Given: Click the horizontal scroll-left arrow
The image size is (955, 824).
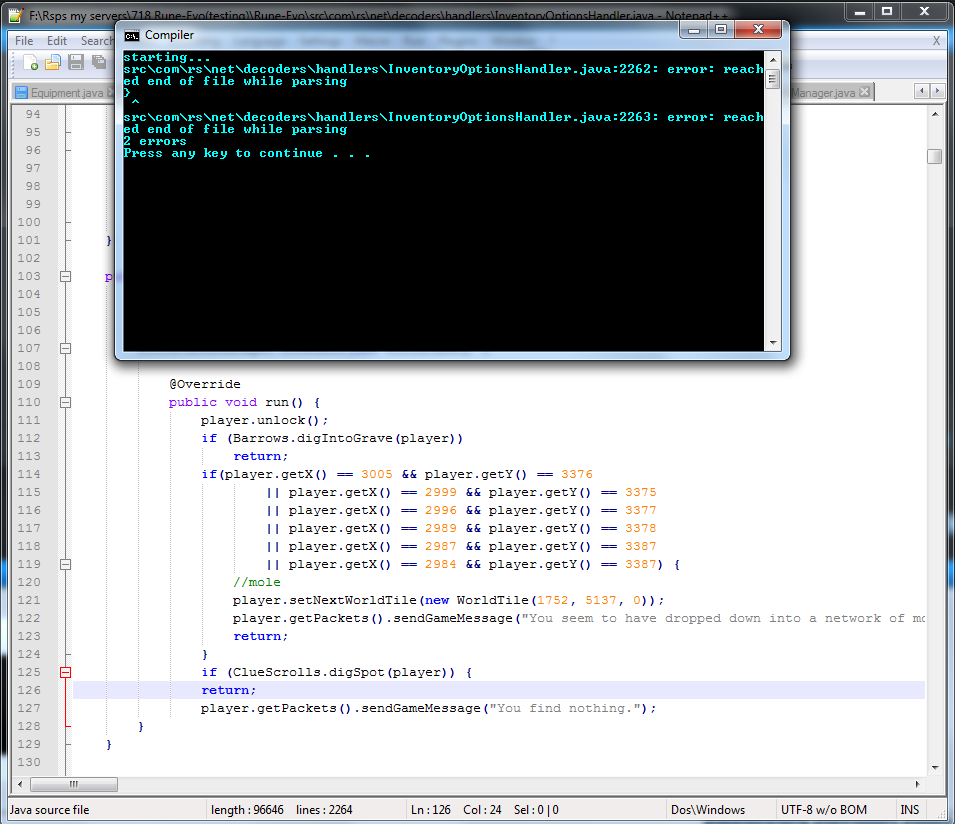Looking at the screenshot, I should 20,784.
